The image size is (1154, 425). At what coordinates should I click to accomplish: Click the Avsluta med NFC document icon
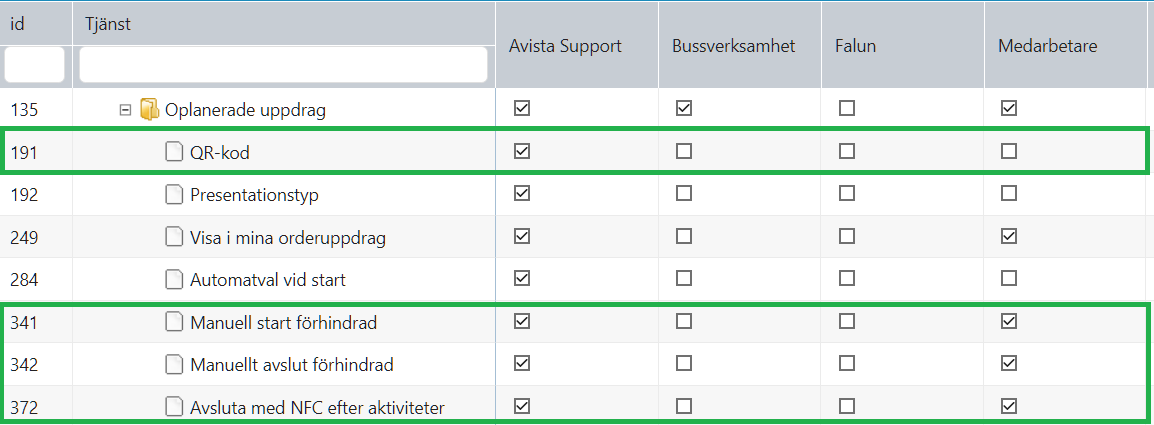click(173, 407)
